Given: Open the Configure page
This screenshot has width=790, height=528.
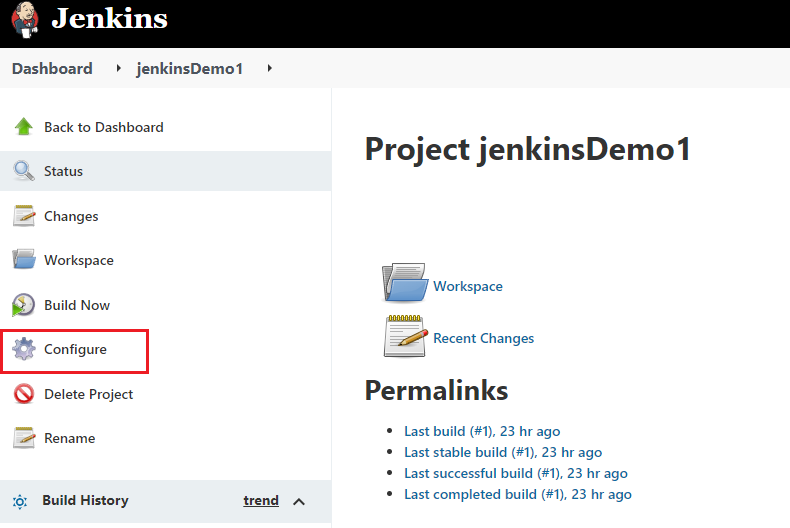Looking at the screenshot, I should [76, 350].
